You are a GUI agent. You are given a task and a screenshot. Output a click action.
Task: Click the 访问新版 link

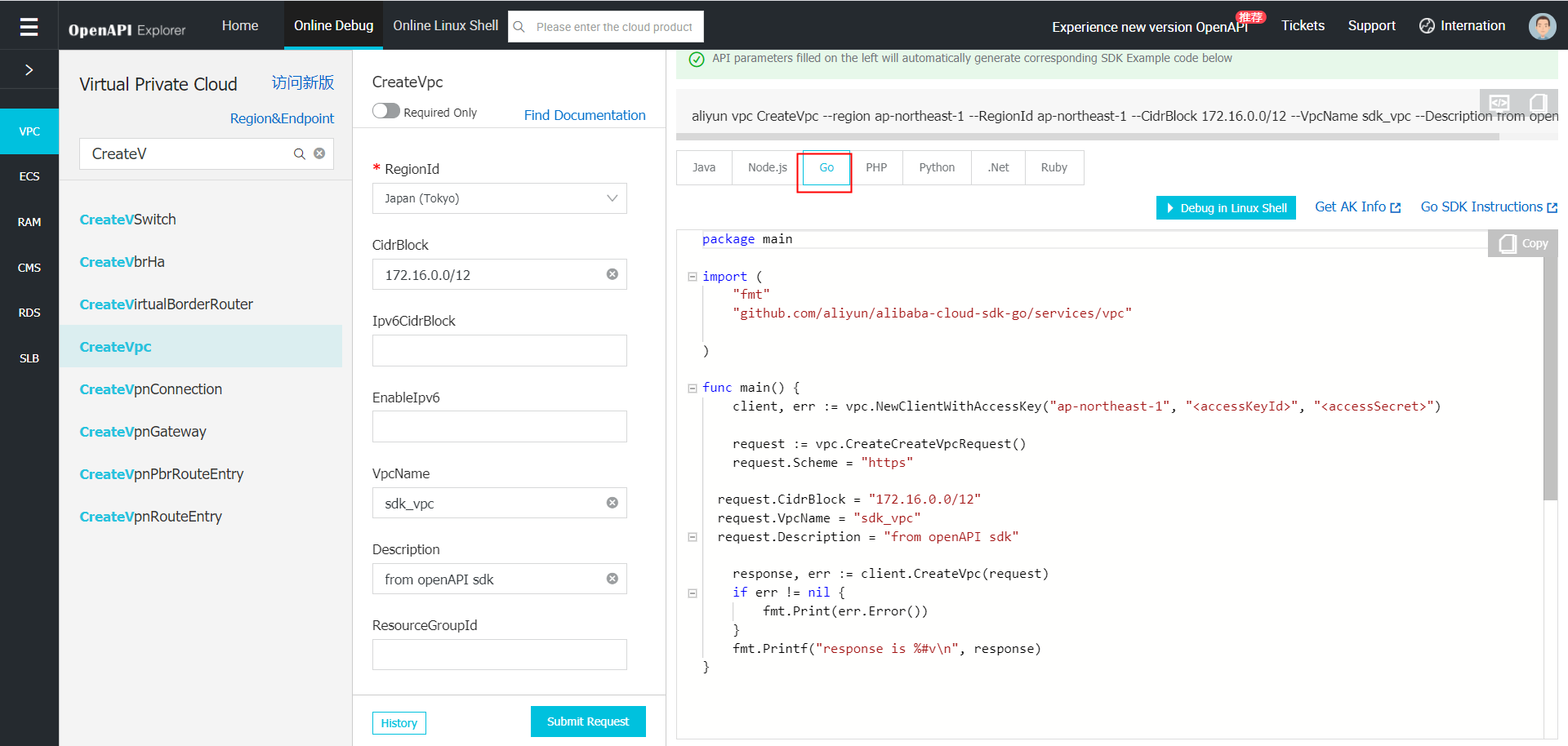(303, 82)
